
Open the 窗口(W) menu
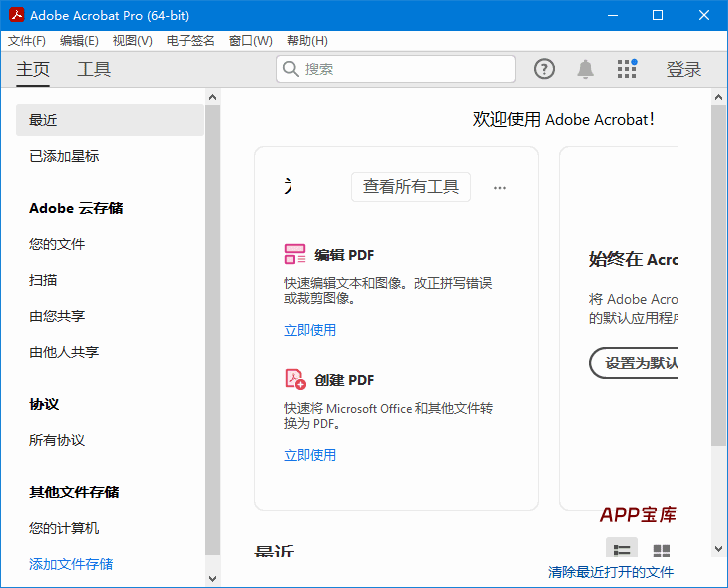click(250, 41)
